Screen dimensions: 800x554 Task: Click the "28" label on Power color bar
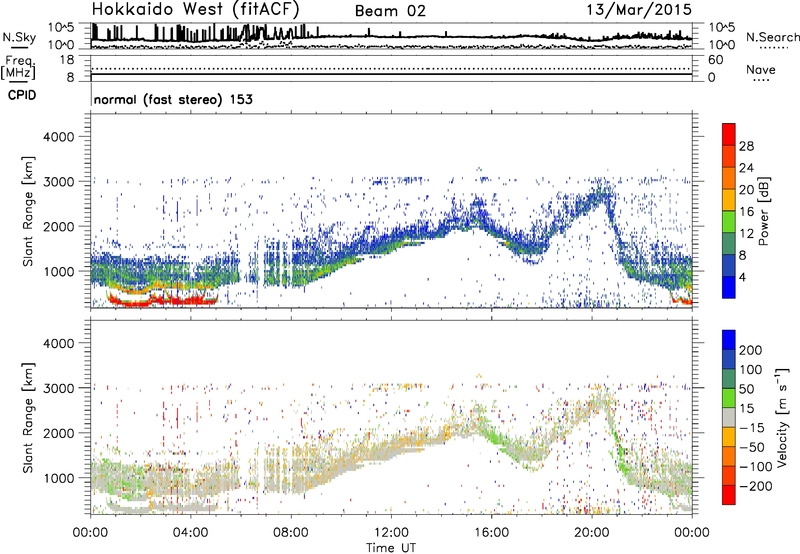click(746, 146)
